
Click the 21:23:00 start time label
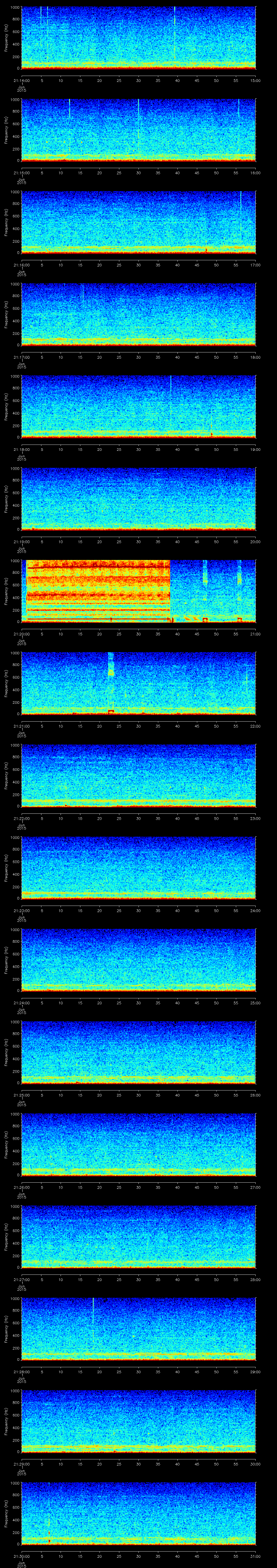[21, 910]
